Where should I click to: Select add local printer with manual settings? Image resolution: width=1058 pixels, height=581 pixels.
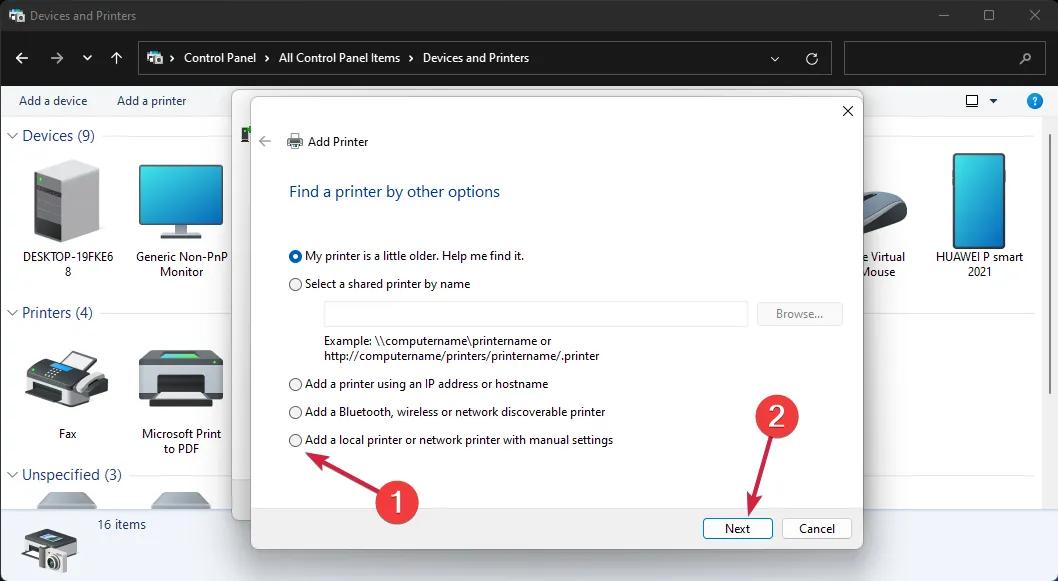[295, 440]
